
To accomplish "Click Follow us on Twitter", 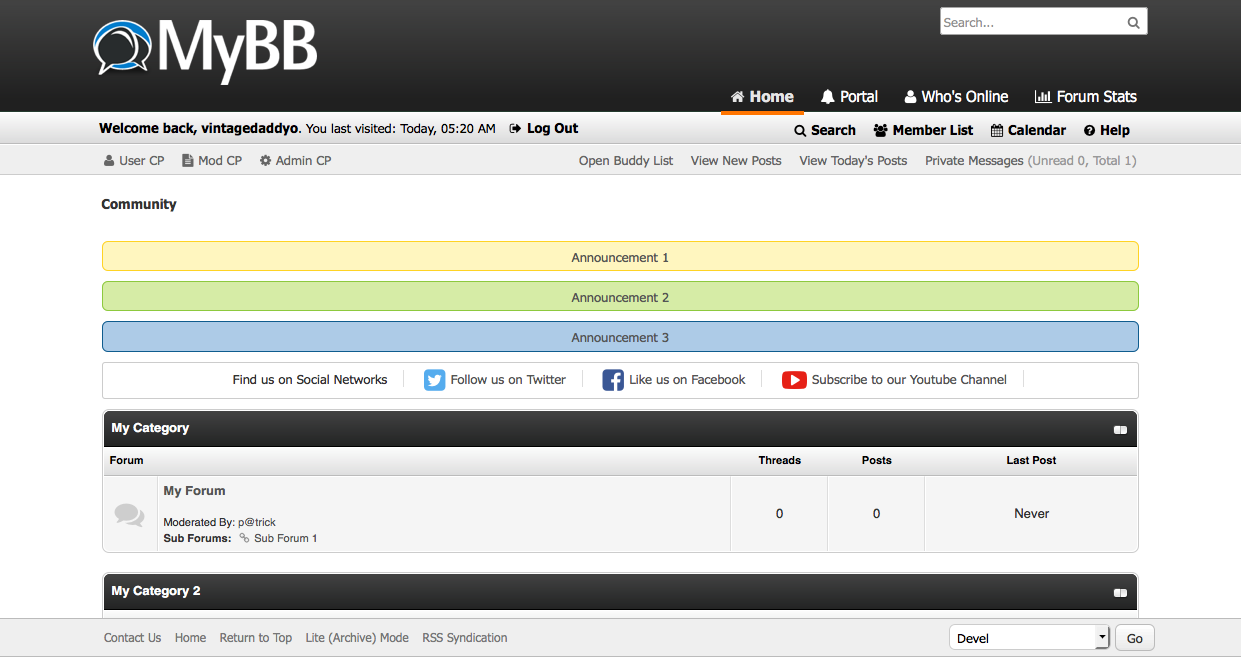I will click(508, 380).
